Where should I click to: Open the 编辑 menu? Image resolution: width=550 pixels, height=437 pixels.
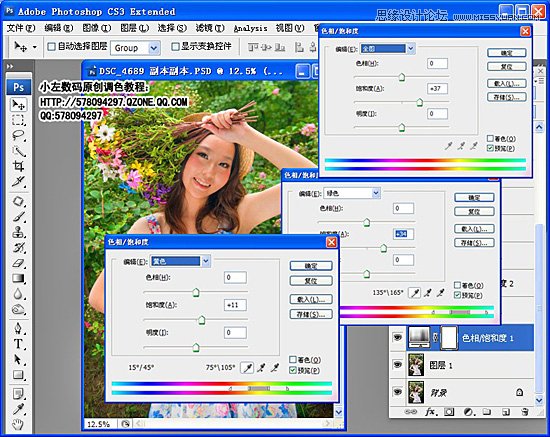59,28
